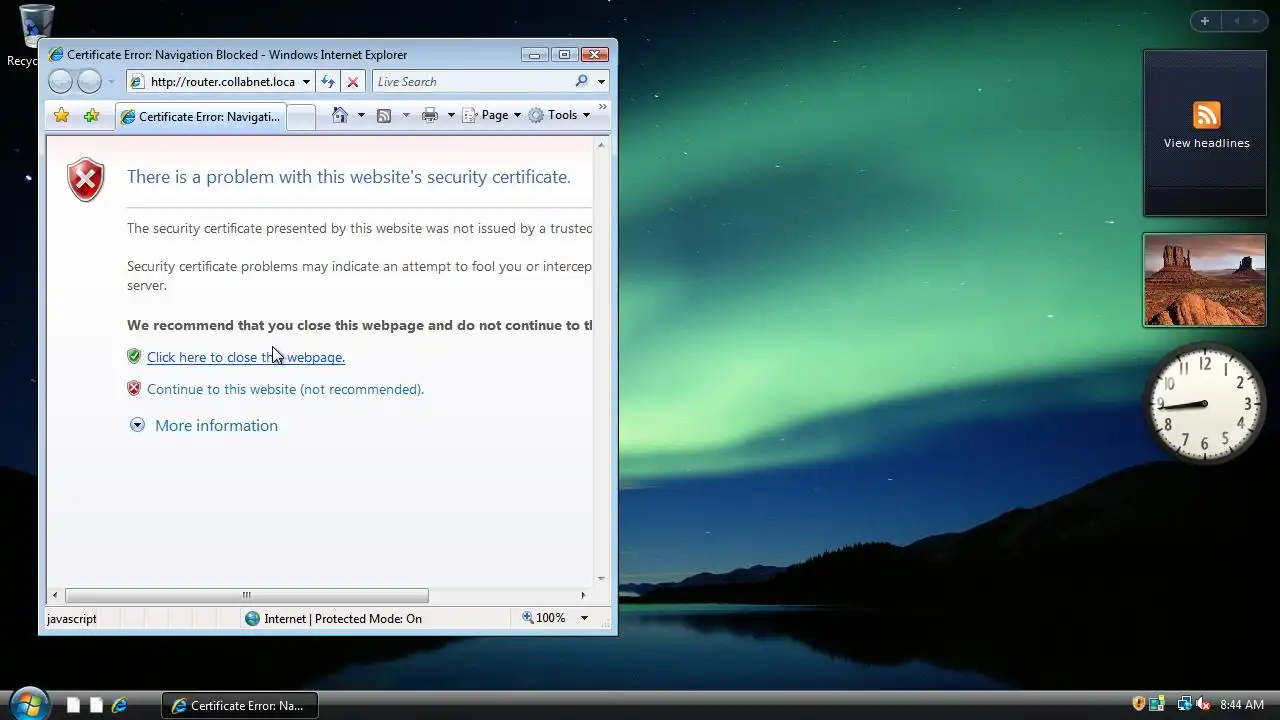The width and height of the screenshot is (1280, 720).
Task: Click the RSS Feeds toolbar icon
Action: point(384,115)
